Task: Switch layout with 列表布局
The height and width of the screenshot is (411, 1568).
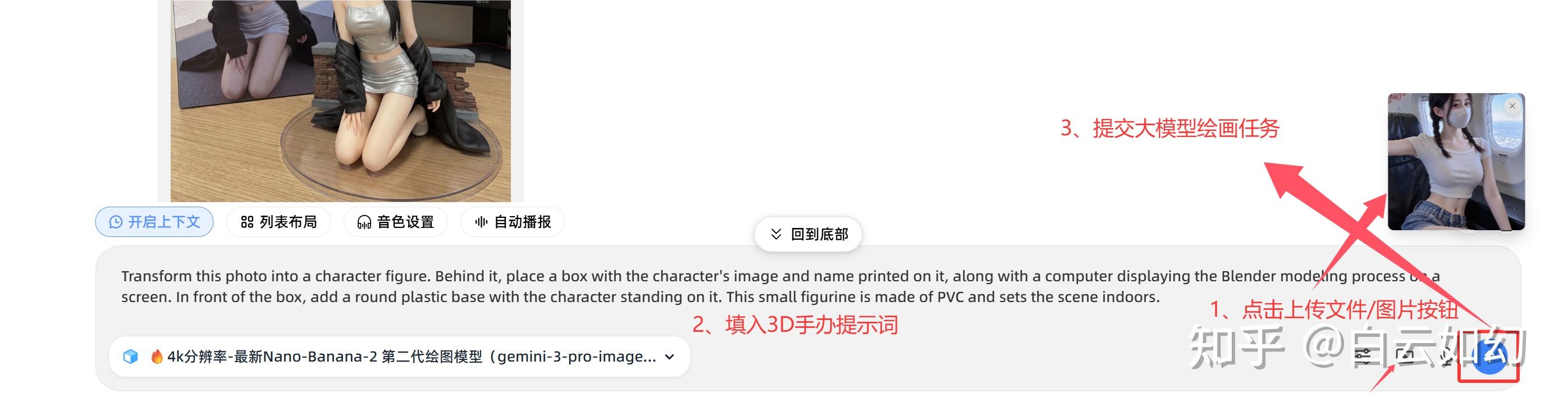Action: click(279, 222)
